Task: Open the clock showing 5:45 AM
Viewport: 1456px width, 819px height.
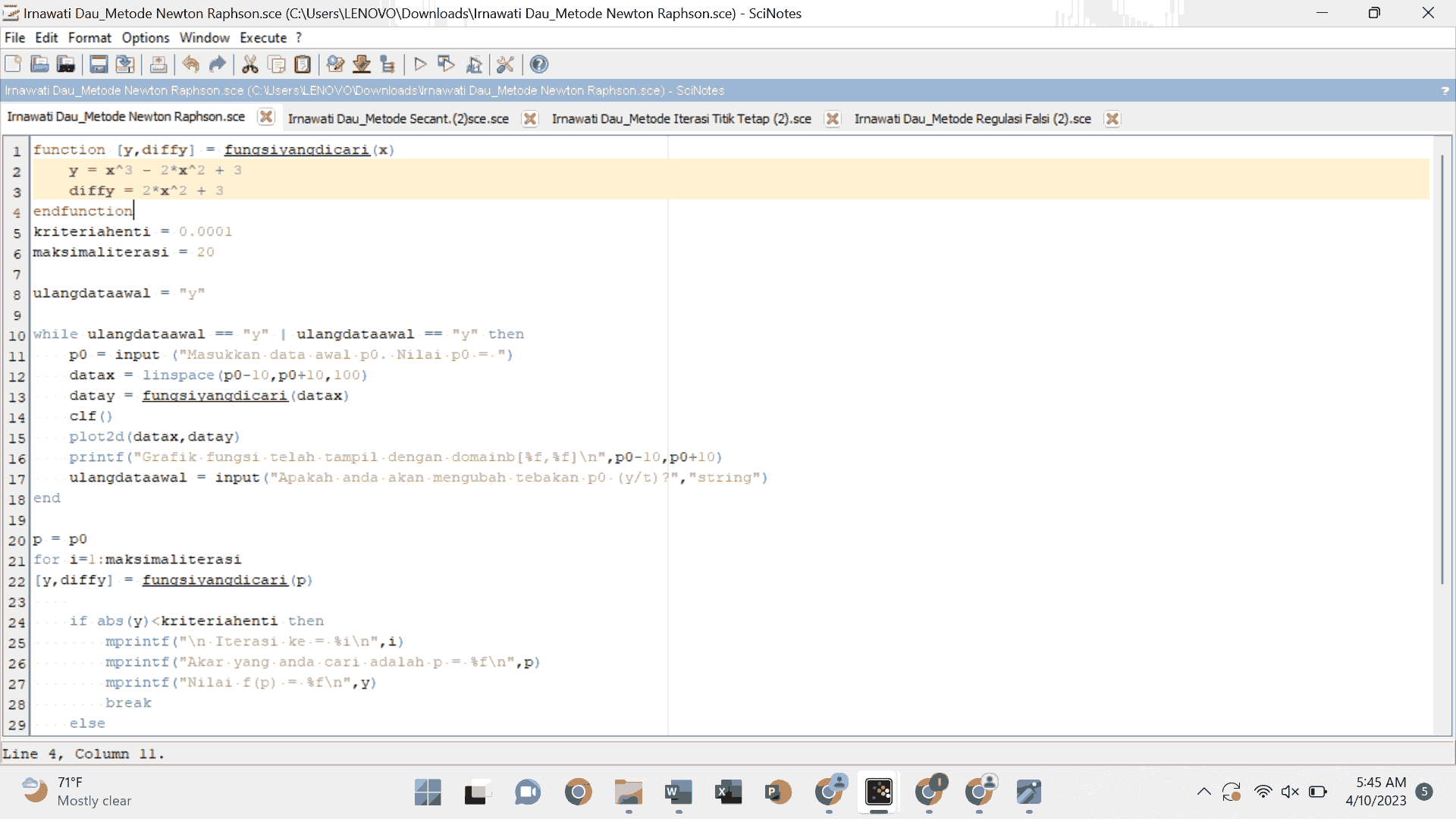Action: 1376,792
